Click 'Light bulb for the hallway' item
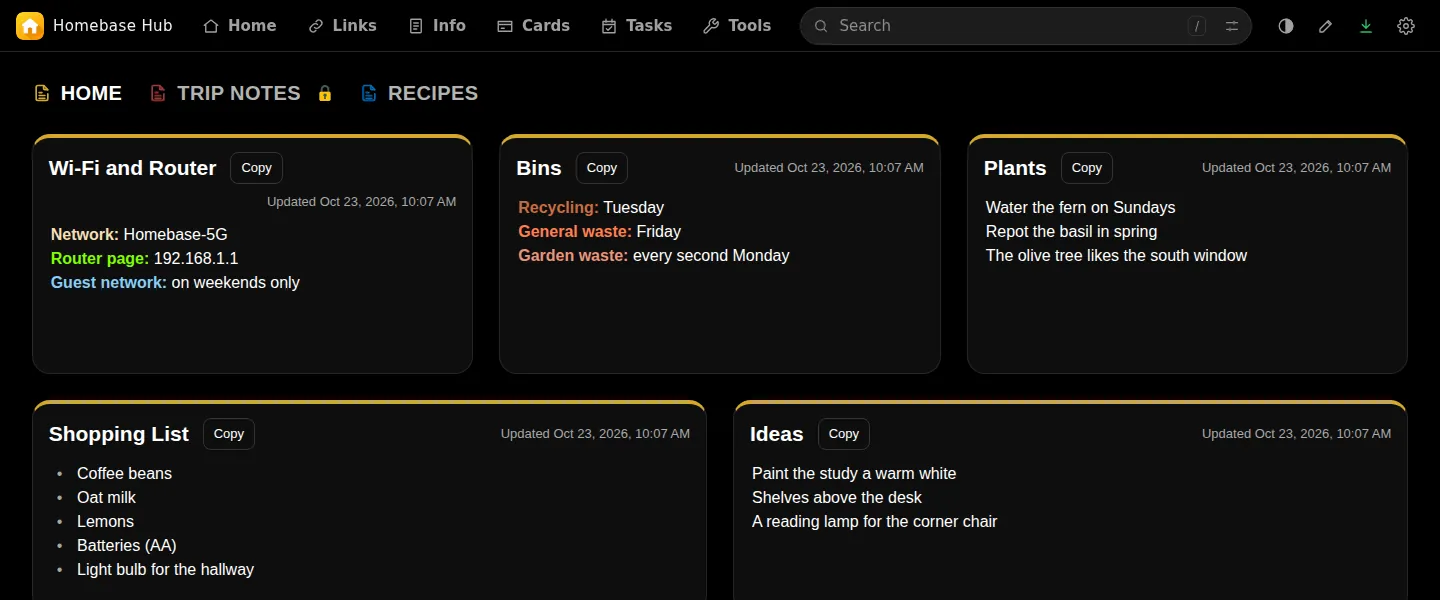The width and height of the screenshot is (1440, 600). coord(165,570)
